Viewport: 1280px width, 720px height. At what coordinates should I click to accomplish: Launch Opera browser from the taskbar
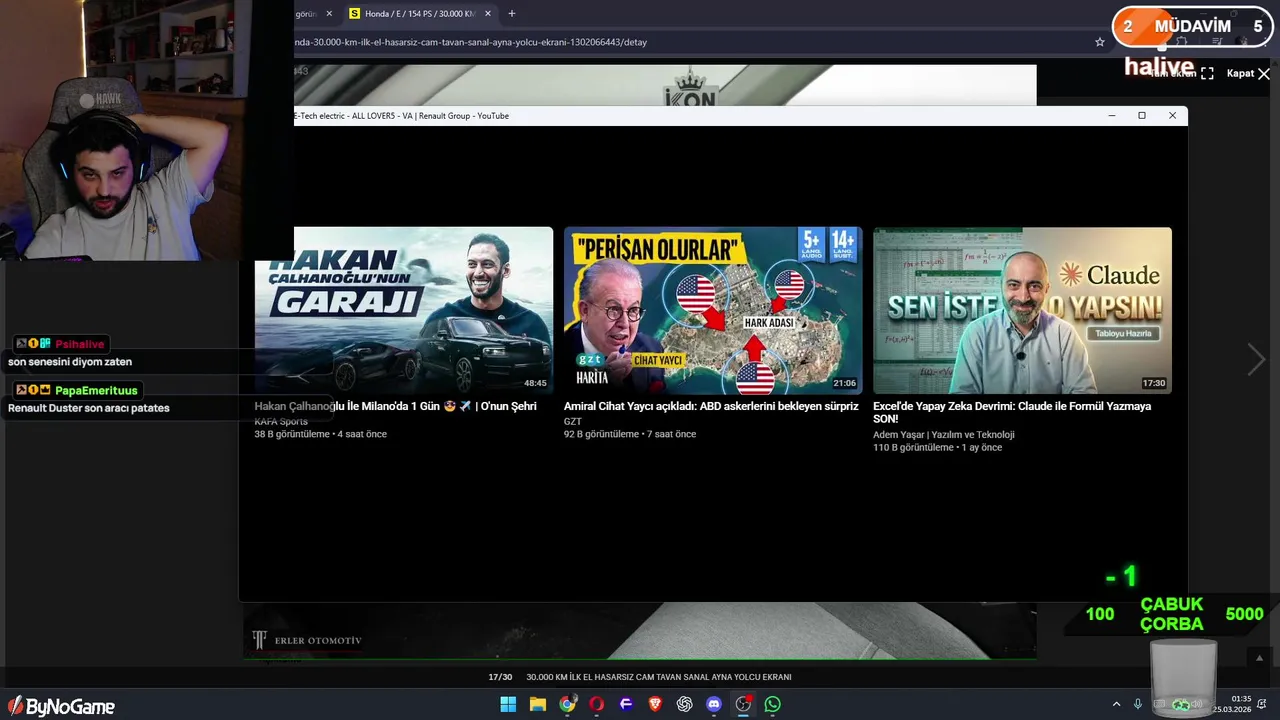pos(597,704)
